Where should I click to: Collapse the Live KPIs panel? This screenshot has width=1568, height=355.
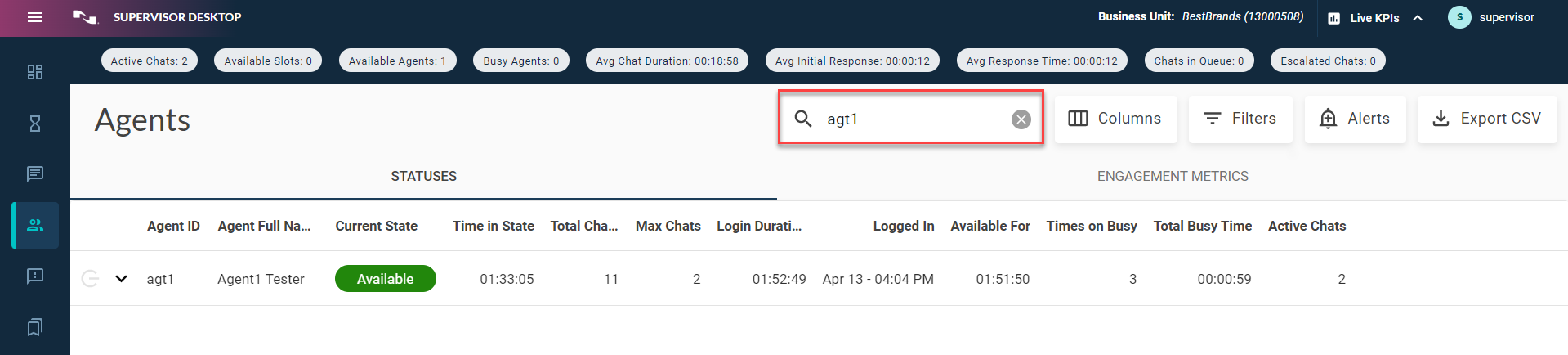tap(1418, 18)
